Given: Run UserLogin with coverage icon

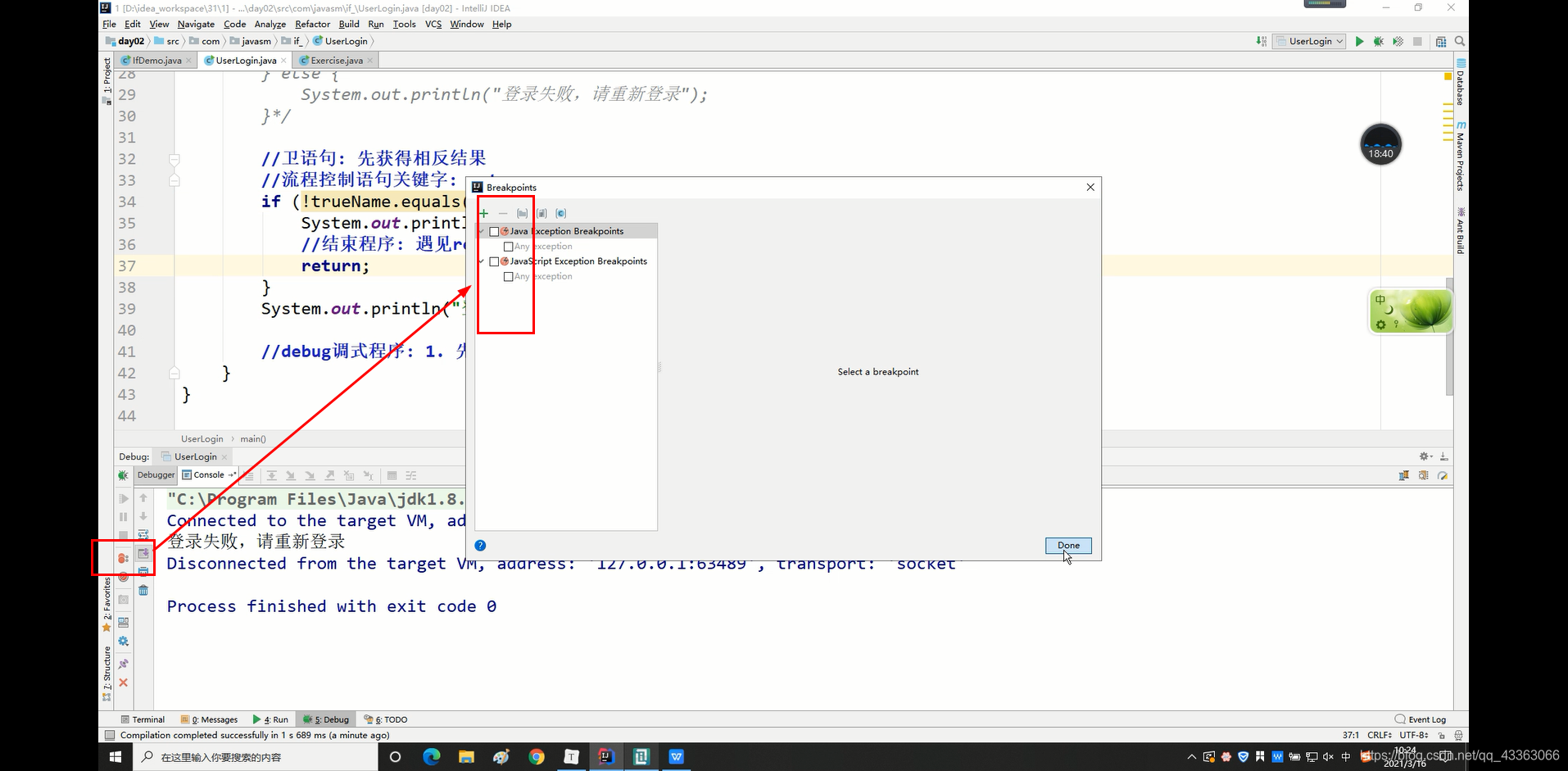Looking at the screenshot, I should click(x=1398, y=41).
